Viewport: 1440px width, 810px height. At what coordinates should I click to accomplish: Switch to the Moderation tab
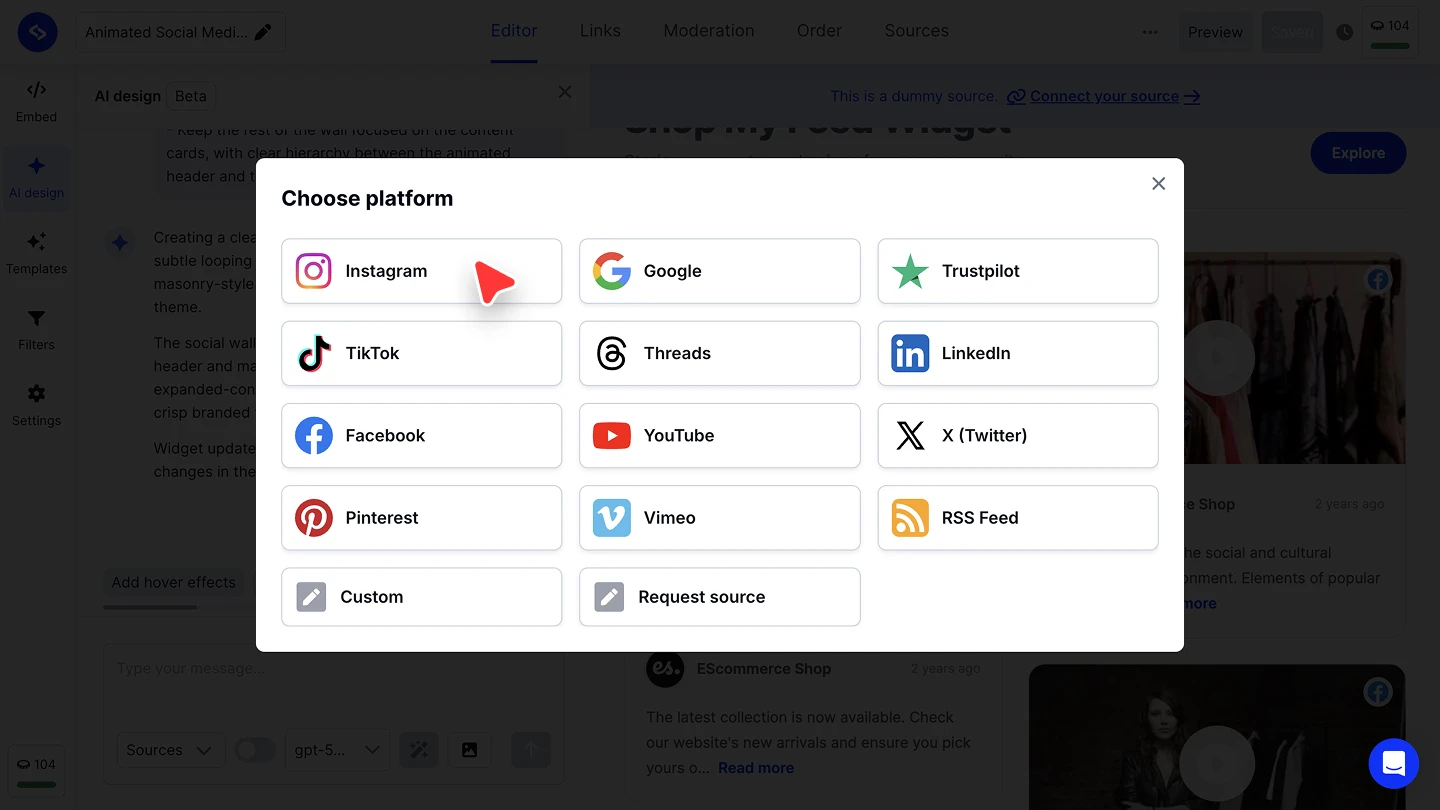click(x=709, y=31)
